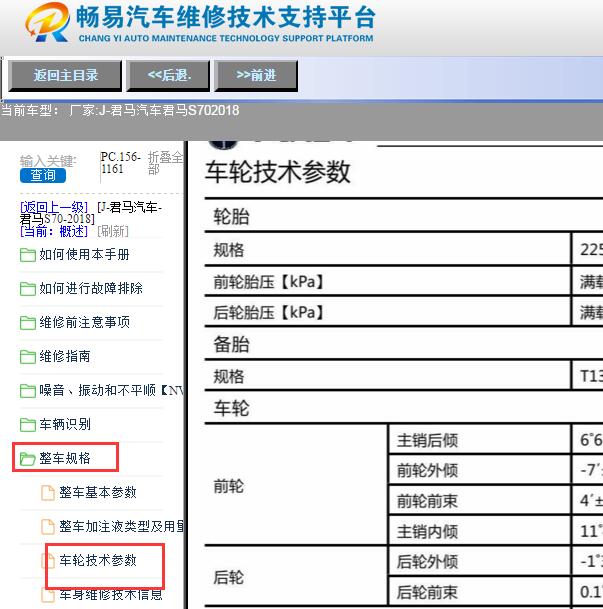Click the 后轮 row group cell
The image size is (603, 609).
point(296,576)
